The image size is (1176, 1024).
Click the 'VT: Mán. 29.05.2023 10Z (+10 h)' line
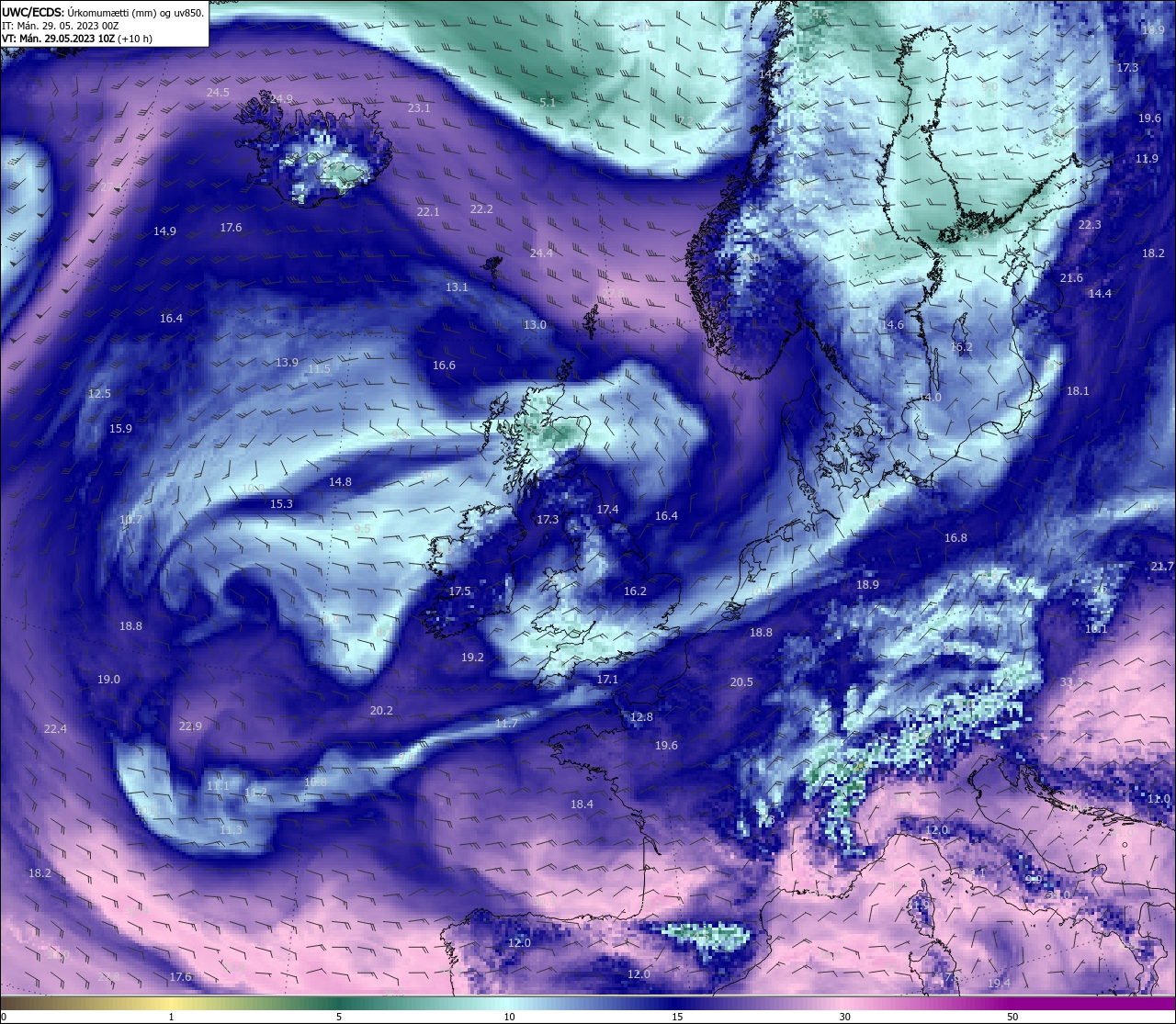pyautogui.click(x=77, y=39)
